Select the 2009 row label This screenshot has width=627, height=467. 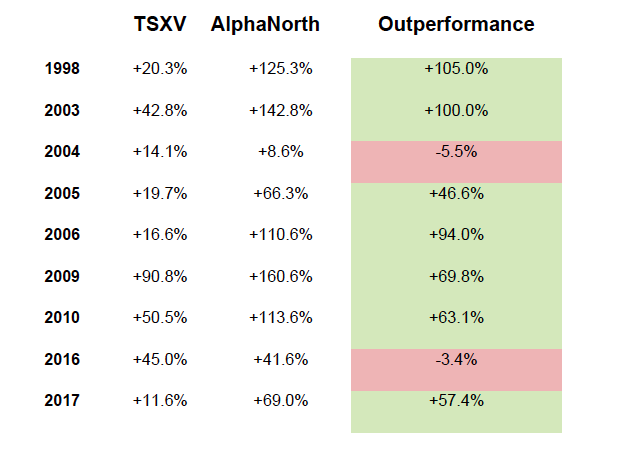pos(62,276)
